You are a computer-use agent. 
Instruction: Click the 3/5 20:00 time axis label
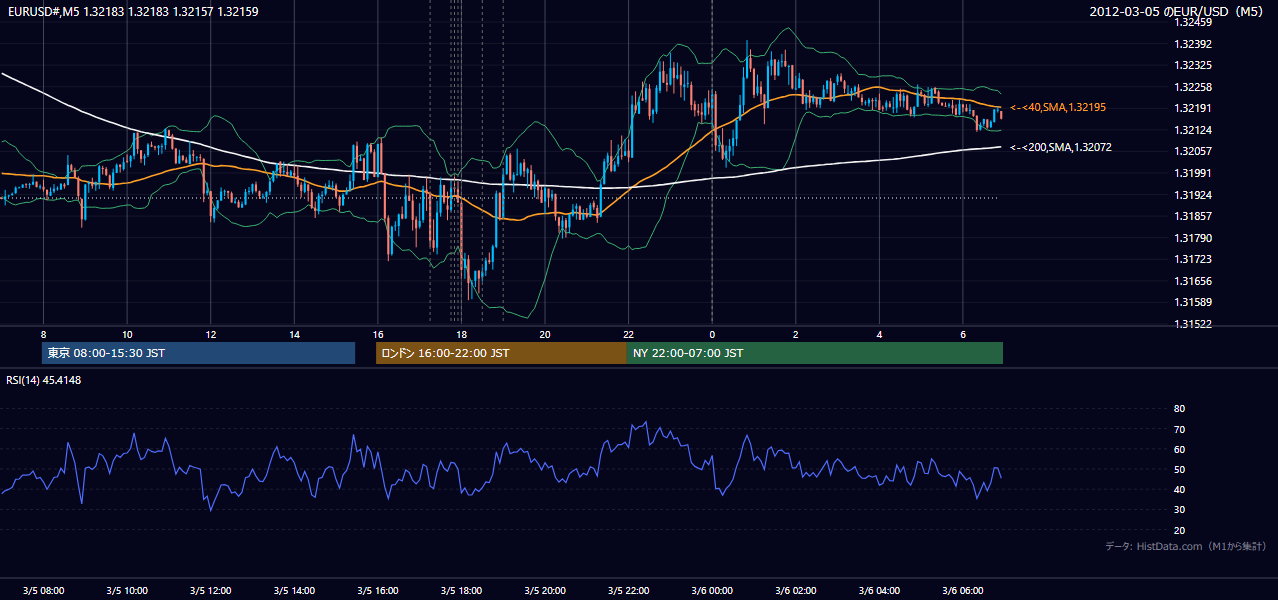click(545, 591)
